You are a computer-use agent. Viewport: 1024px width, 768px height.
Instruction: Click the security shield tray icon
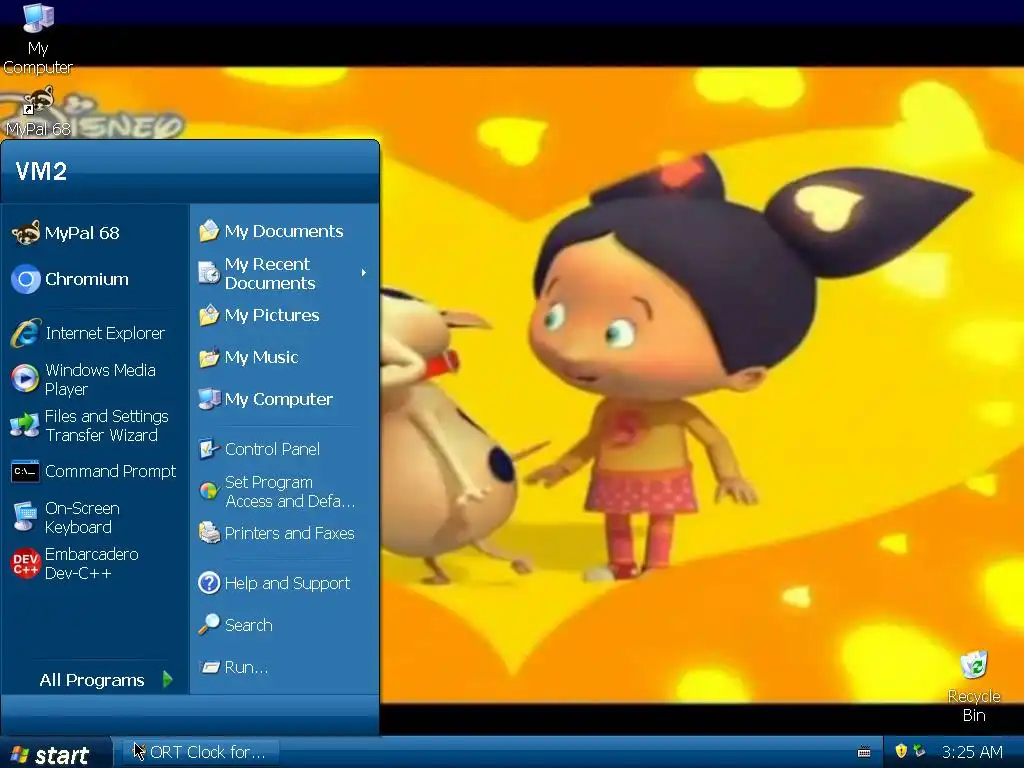pos(901,751)
